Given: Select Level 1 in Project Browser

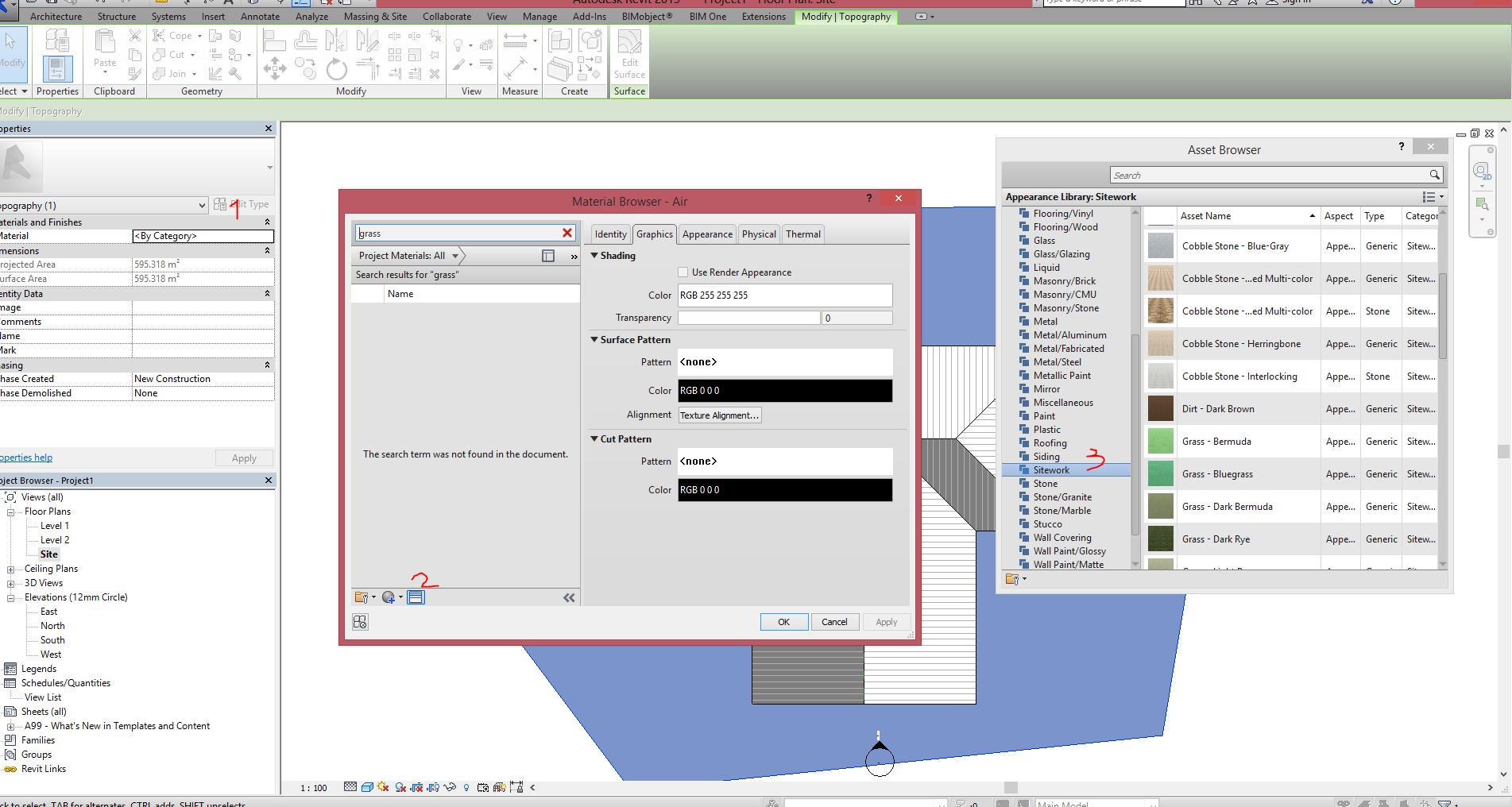Looking at the screenshot, I should point(55,526).
